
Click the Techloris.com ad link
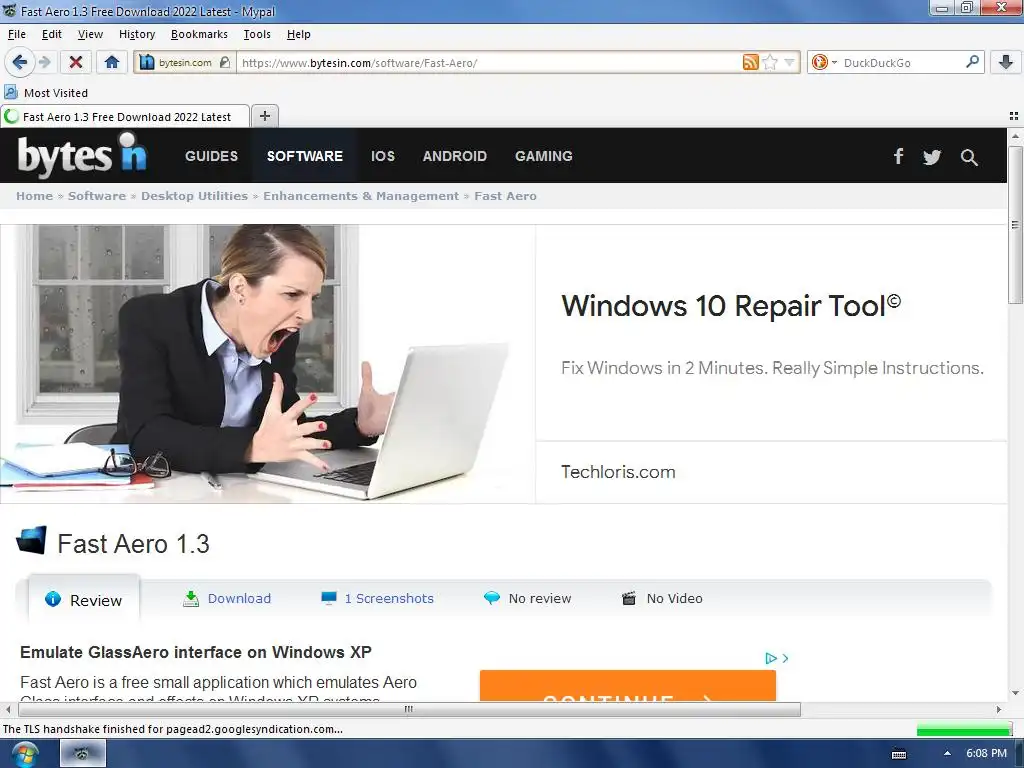(618, 472)
